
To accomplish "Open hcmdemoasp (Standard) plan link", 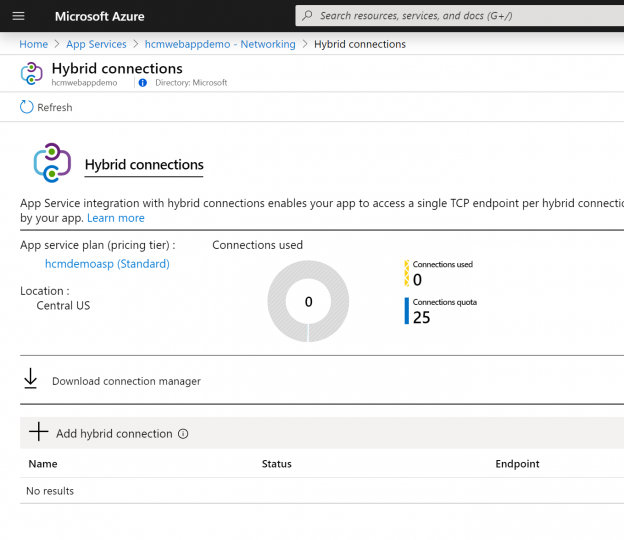I will pyautogui.click(x=107, y=264).
